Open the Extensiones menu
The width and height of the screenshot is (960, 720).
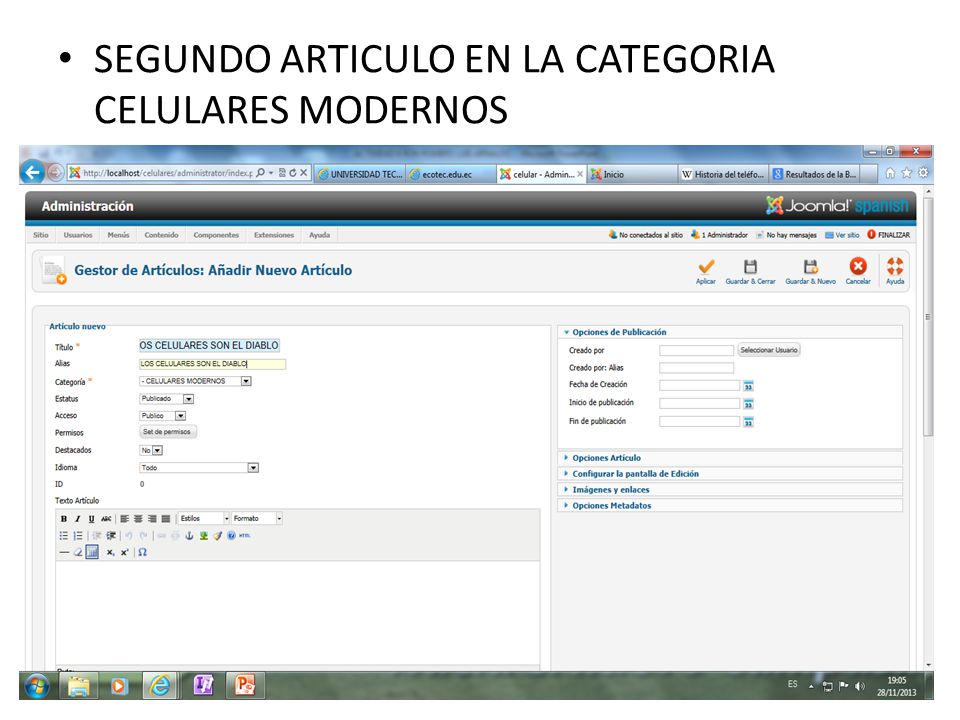click(274, 235)
